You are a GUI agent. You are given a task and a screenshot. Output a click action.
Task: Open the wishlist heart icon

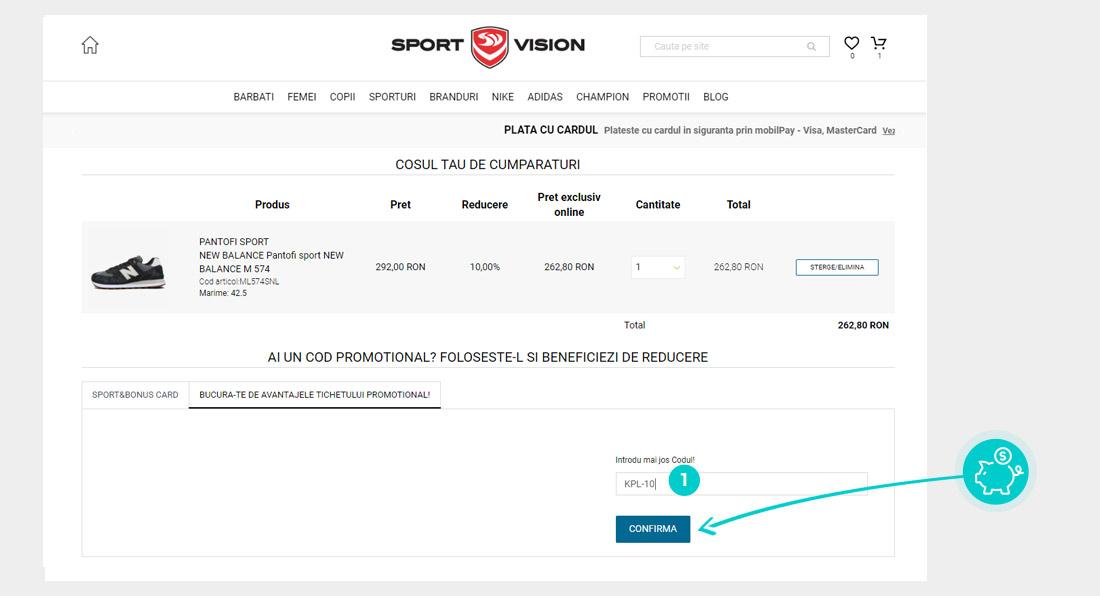pos(852,43)
